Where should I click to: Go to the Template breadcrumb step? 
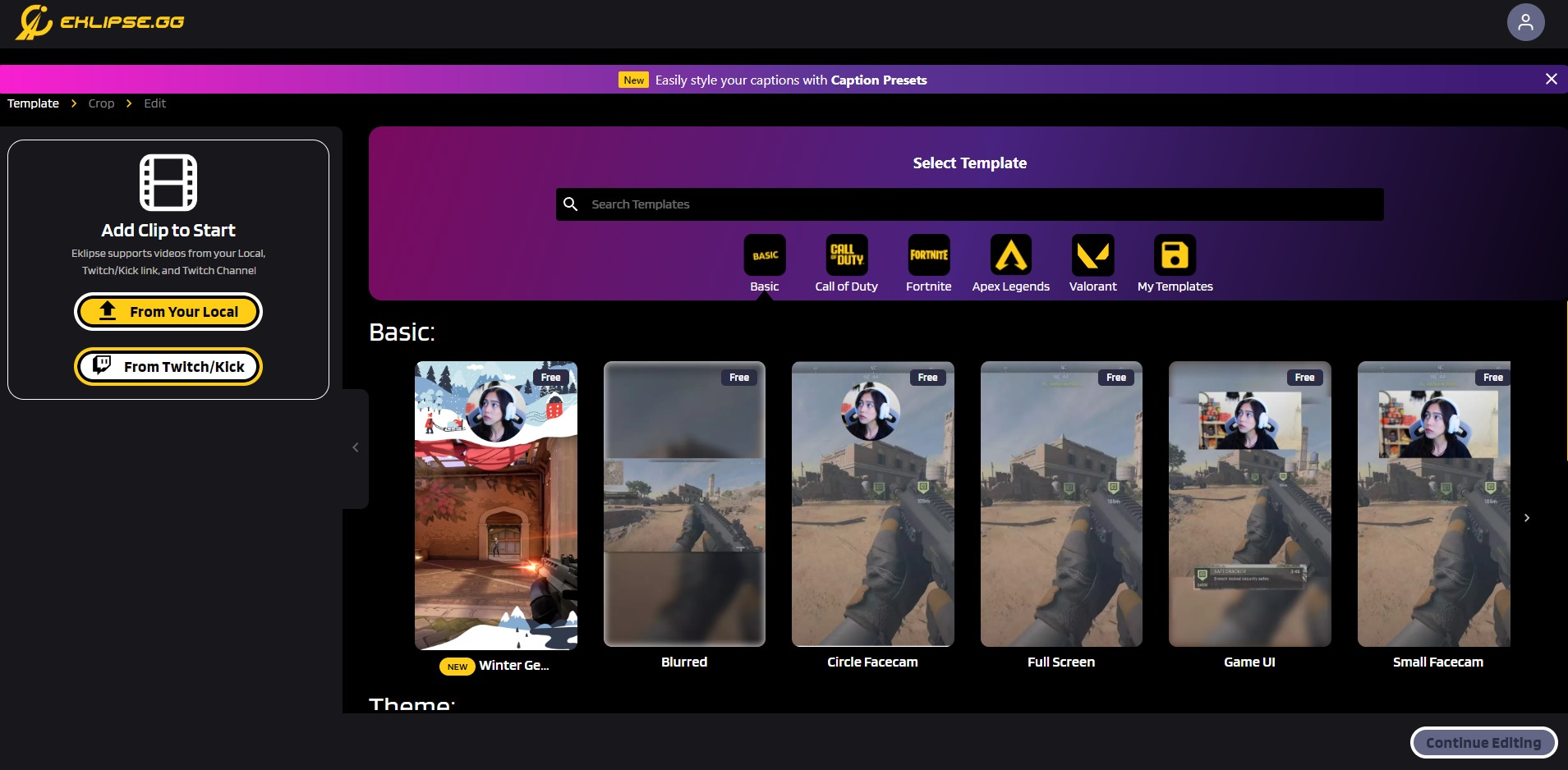pos(33,103)
